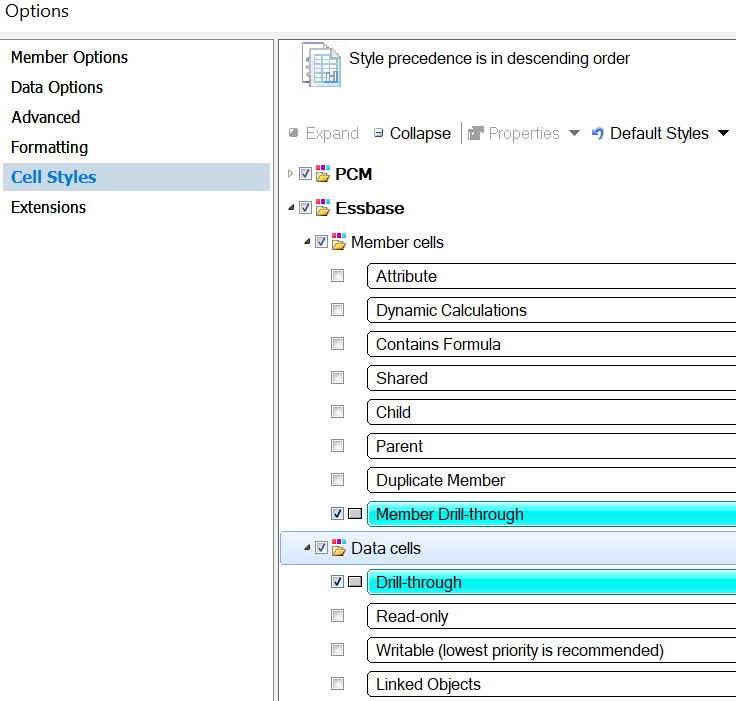
Task: Click the Member cells folder icon
Action: click(x=338, y=242)
